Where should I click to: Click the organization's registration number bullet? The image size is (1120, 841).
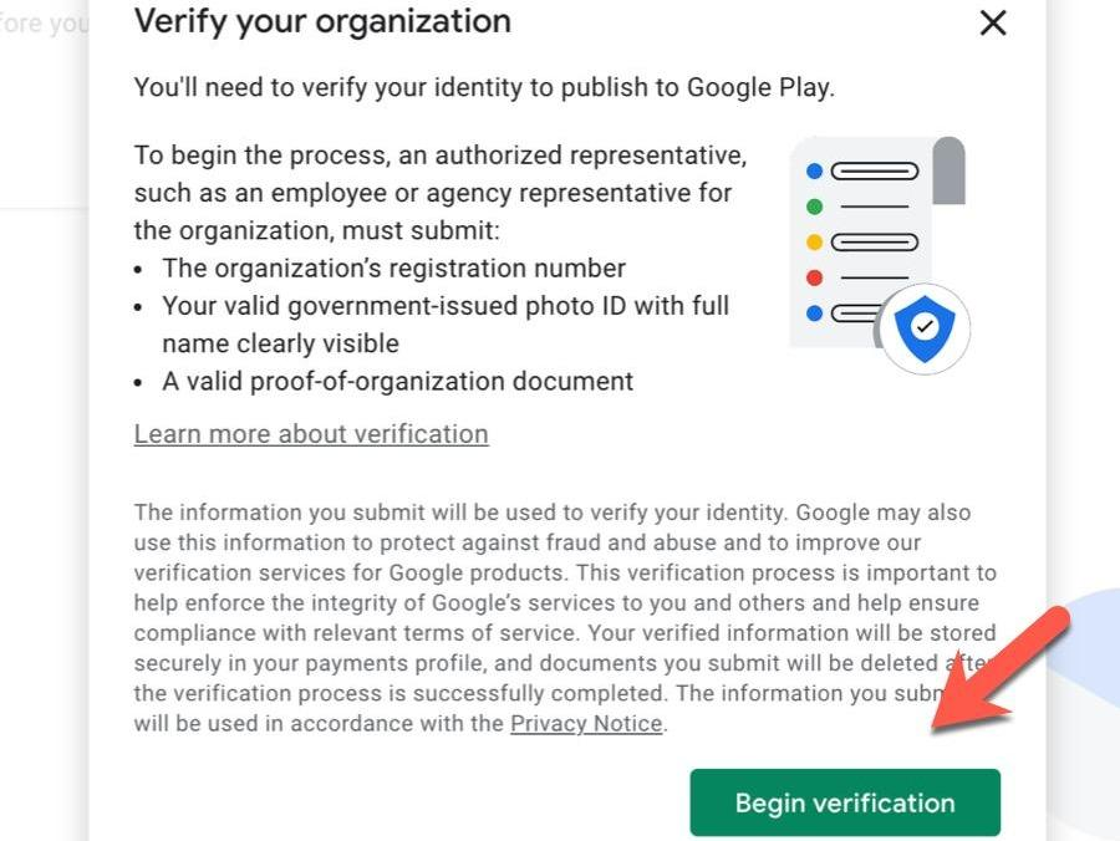click(394, 268)
